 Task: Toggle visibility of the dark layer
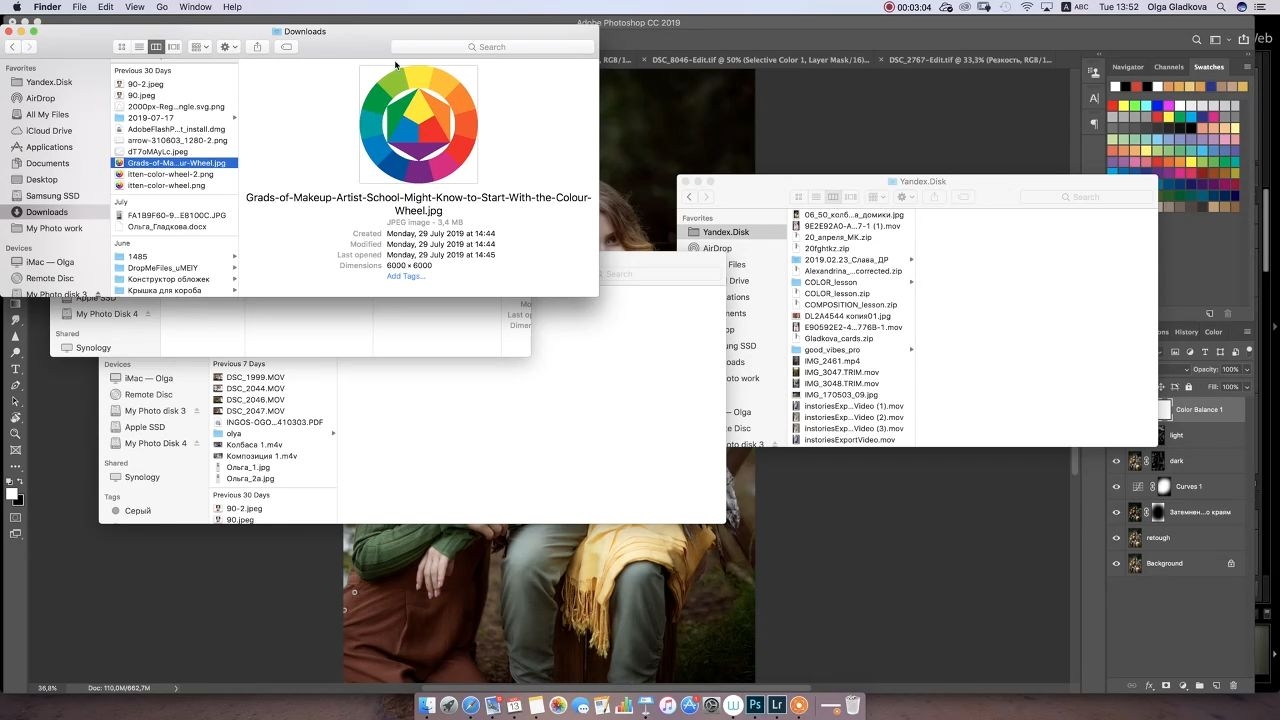[1117, 461]
